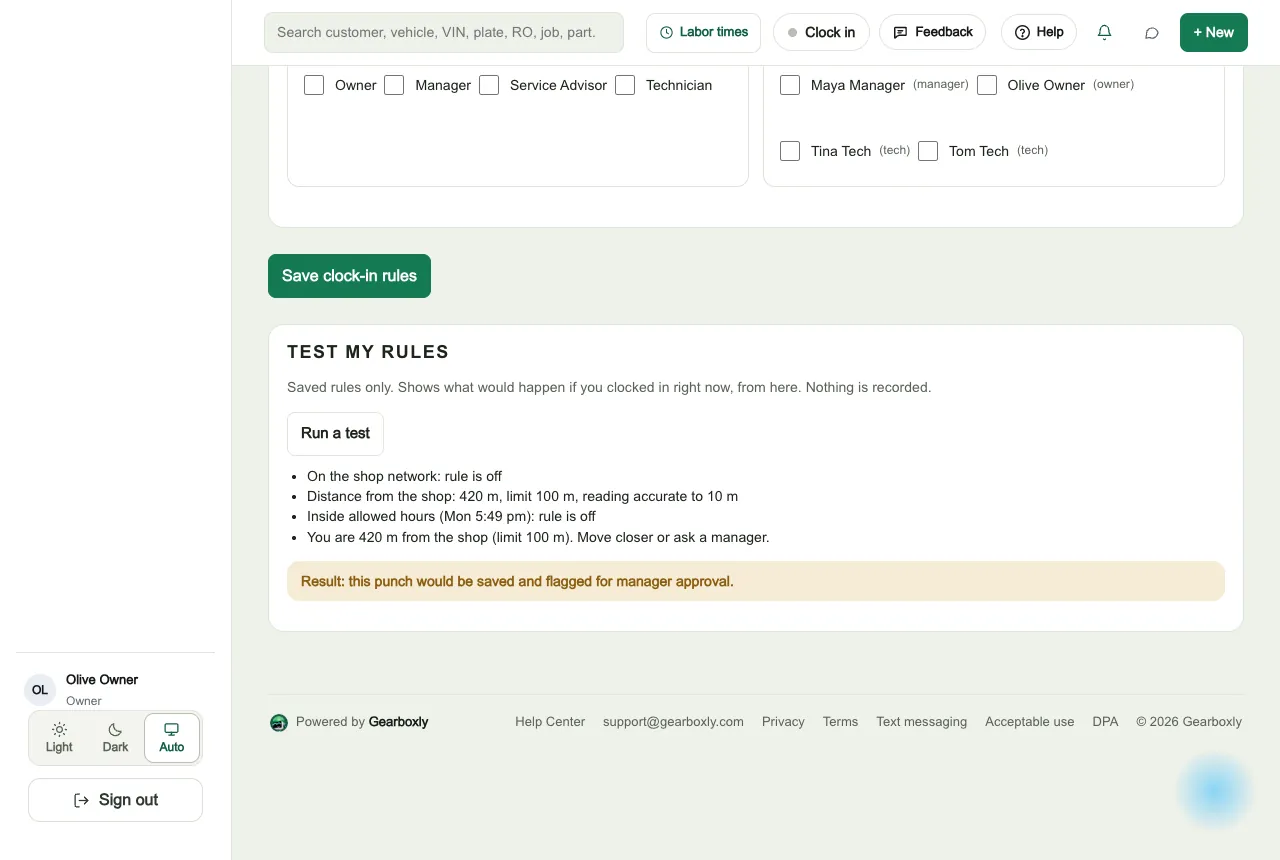The image size is (1280, 860).
Task: Run a test of the rules
Action: pyautogui.click(x=335, y=433)
